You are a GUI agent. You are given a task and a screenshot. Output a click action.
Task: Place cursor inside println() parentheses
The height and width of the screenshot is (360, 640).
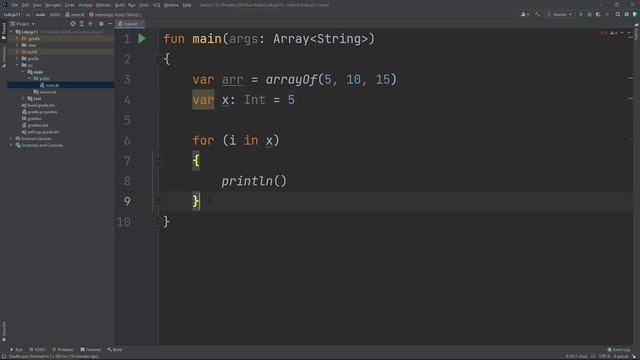(x=280, y=181)
